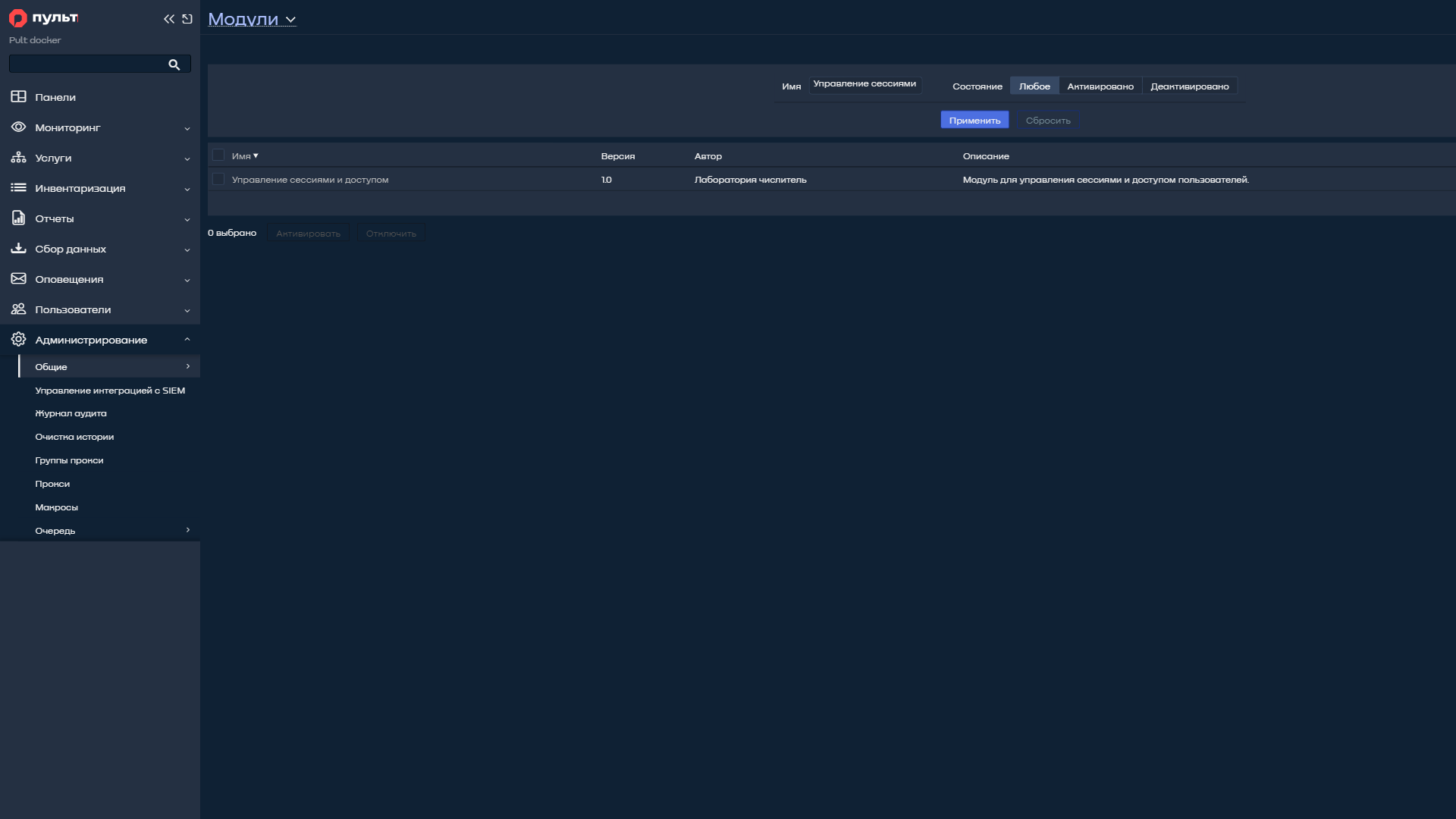Open Журнал аудита menu item
This screenshot has height=819, width=1456.
(x=71, y=413)
